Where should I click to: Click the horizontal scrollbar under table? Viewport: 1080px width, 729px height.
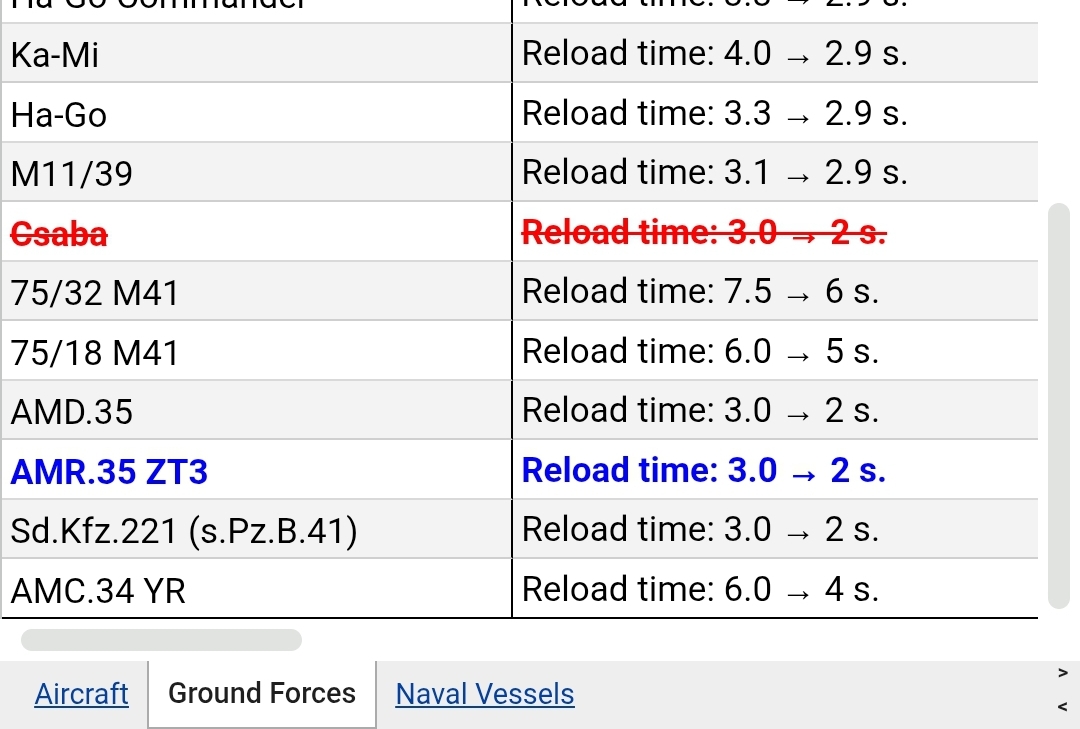161,639
